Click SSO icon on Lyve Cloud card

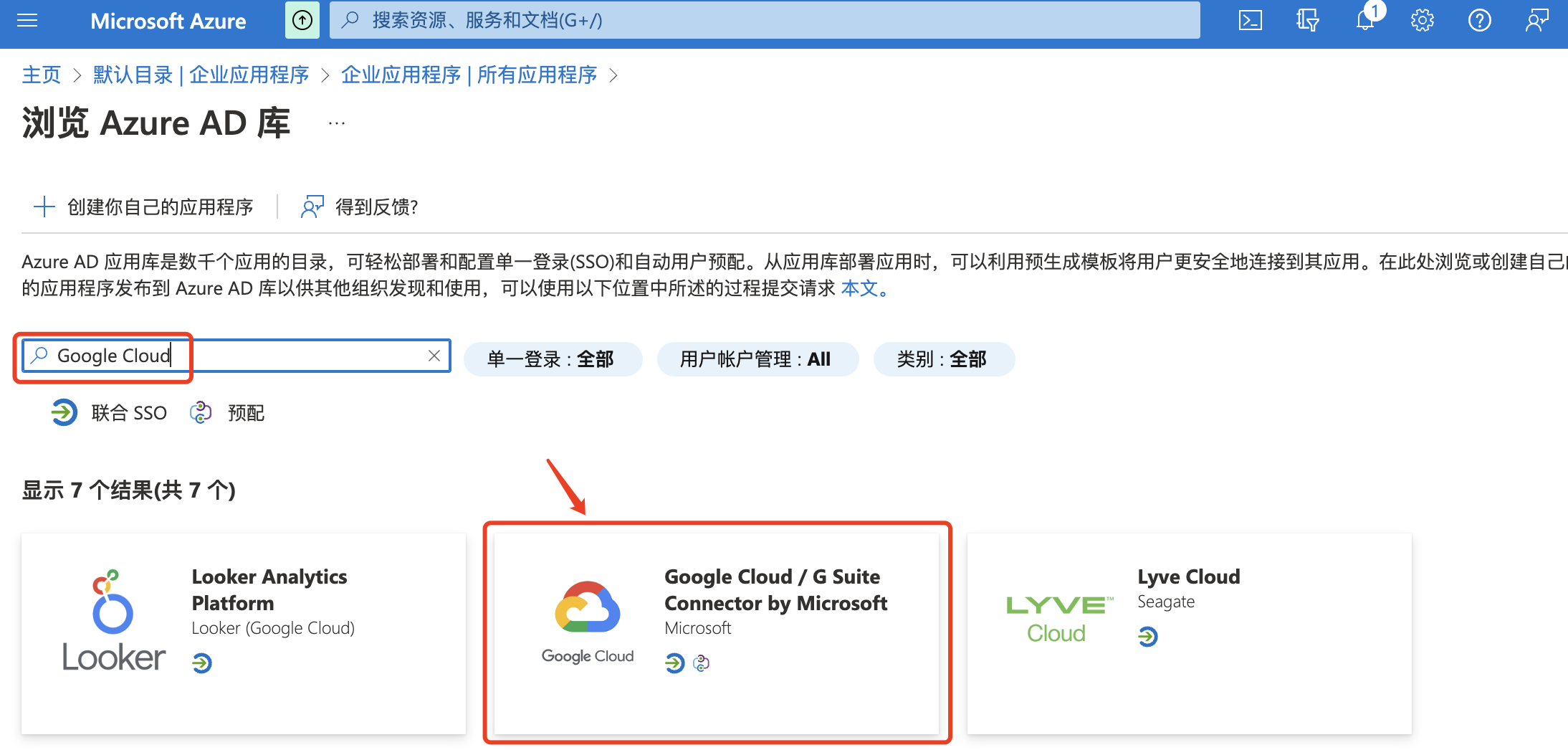point(1148,636)
